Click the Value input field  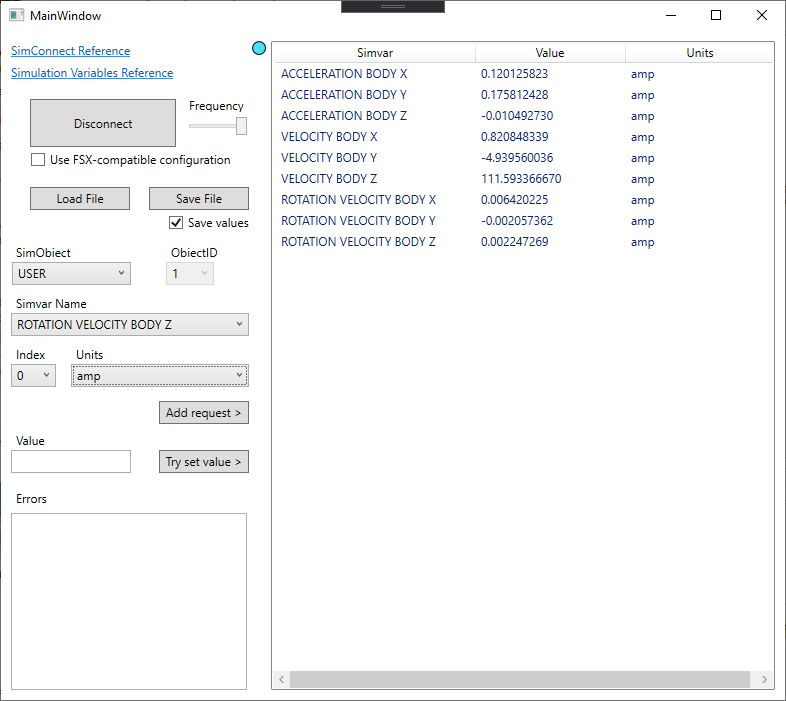coord(71,461)
